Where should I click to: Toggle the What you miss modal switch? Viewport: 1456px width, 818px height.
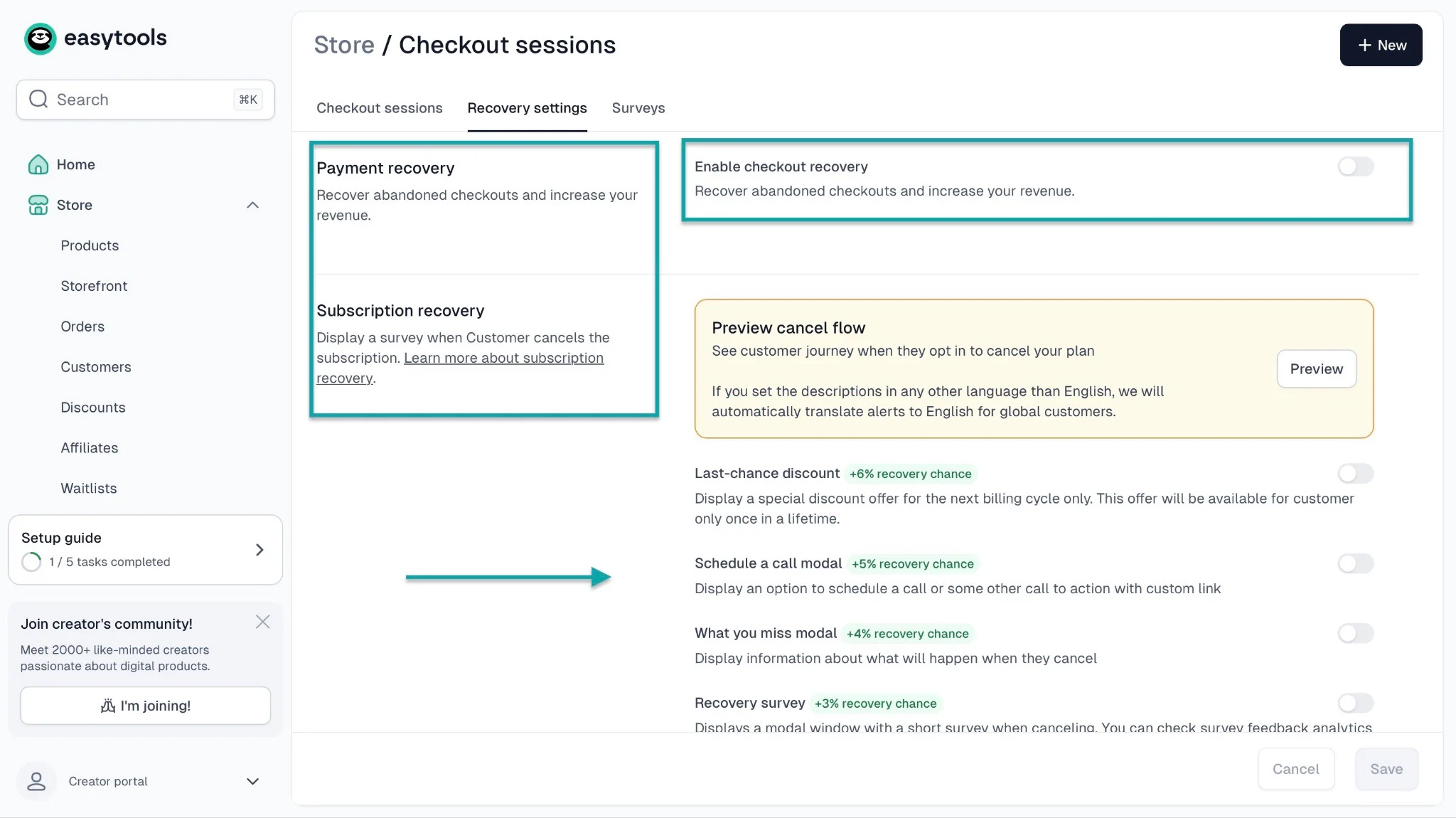1355,633
